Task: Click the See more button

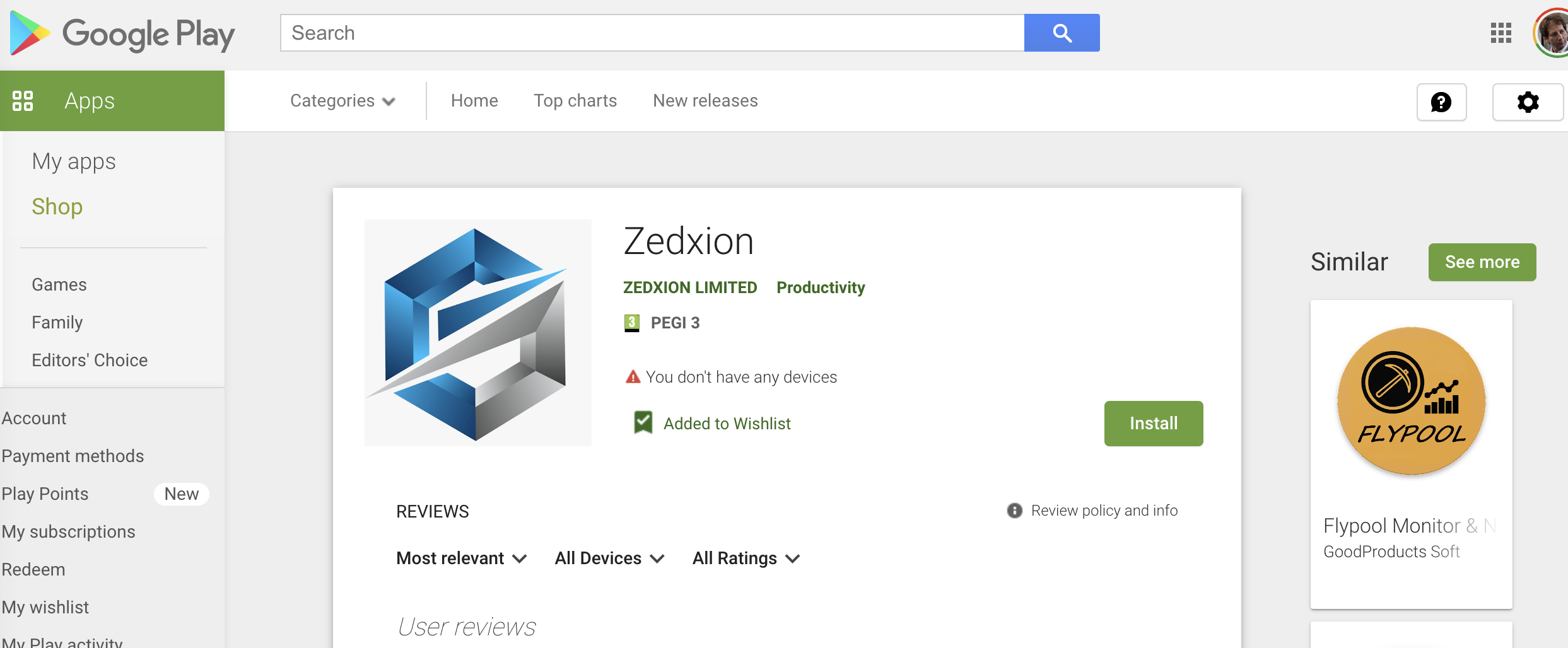Action: coord(1482,262)
